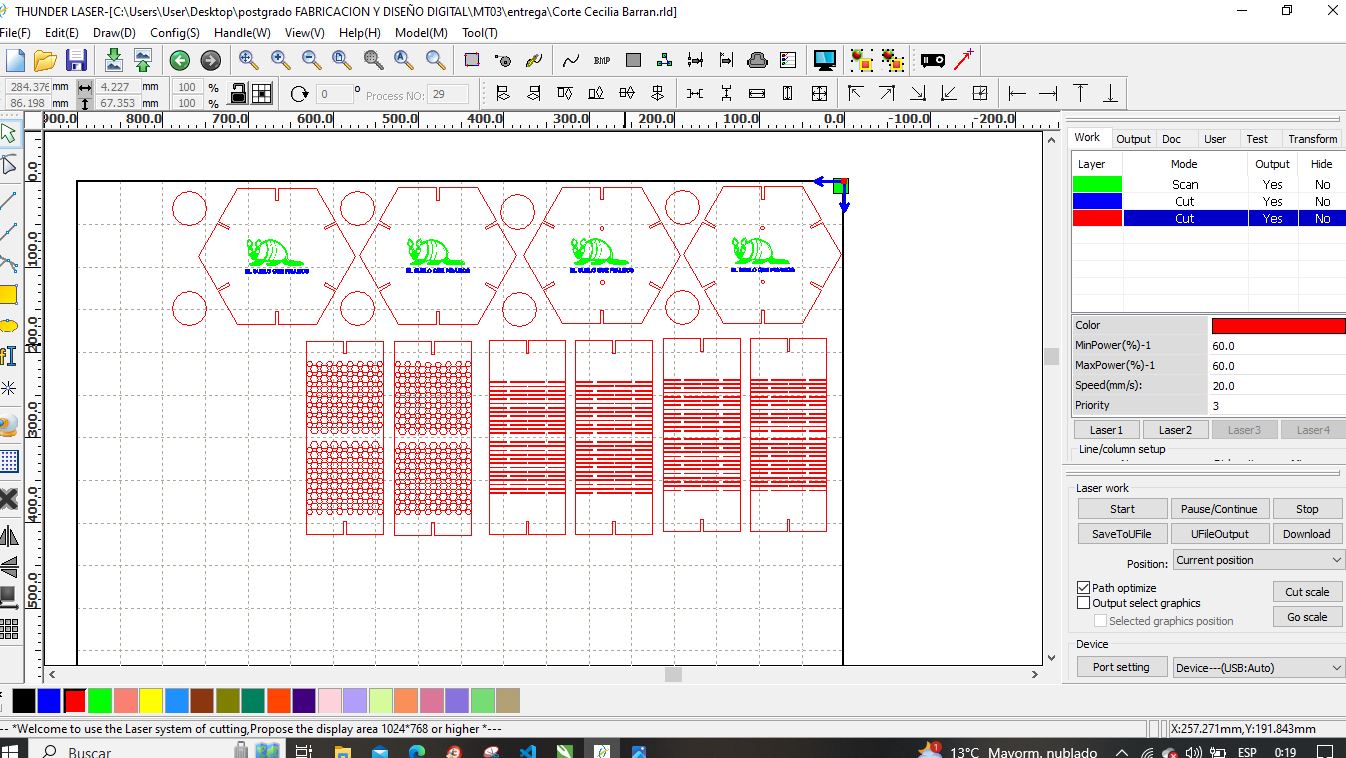Save the file using the floppy disk icon
1346x758 pixels.
click(x=76, y=60)
